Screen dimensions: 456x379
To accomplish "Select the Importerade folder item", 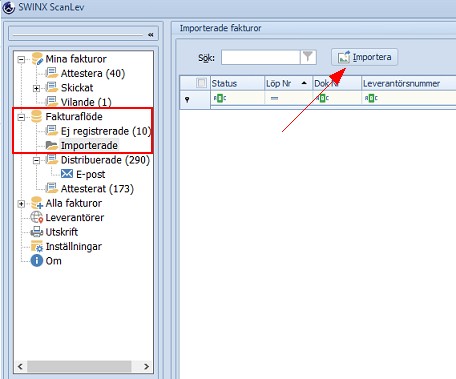I will point(89,146).
